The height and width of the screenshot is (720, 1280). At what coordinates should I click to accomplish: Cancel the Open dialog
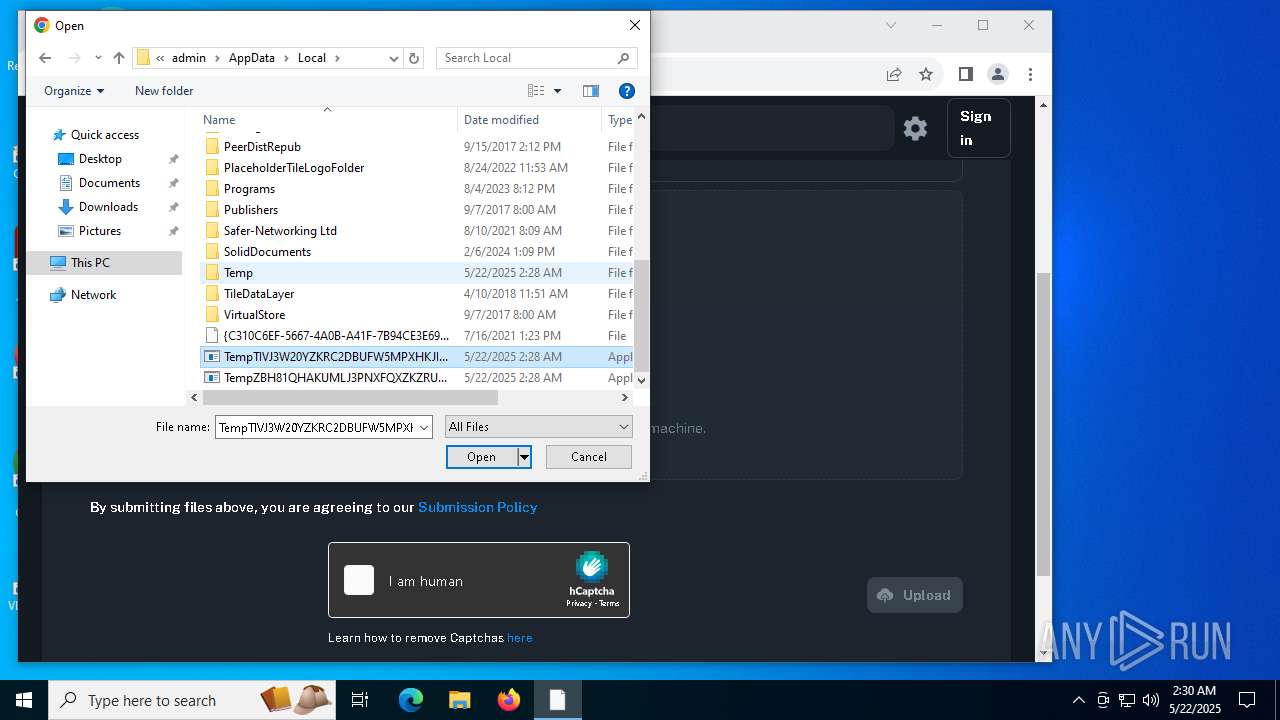[589, 457]
